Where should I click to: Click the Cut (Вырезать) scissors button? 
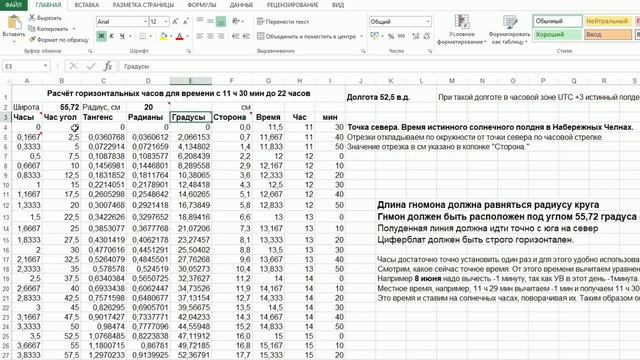(45, 18)
